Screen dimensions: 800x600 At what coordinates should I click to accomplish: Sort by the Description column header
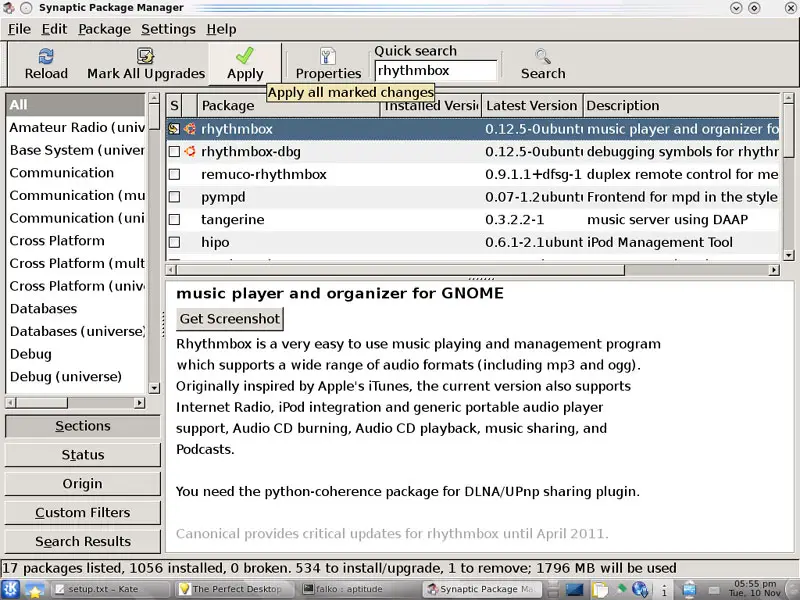[x=681, y=106]
